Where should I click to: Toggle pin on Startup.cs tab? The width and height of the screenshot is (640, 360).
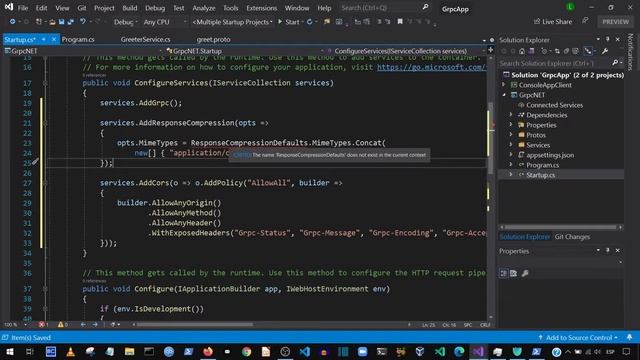click(x=44, y=40)
